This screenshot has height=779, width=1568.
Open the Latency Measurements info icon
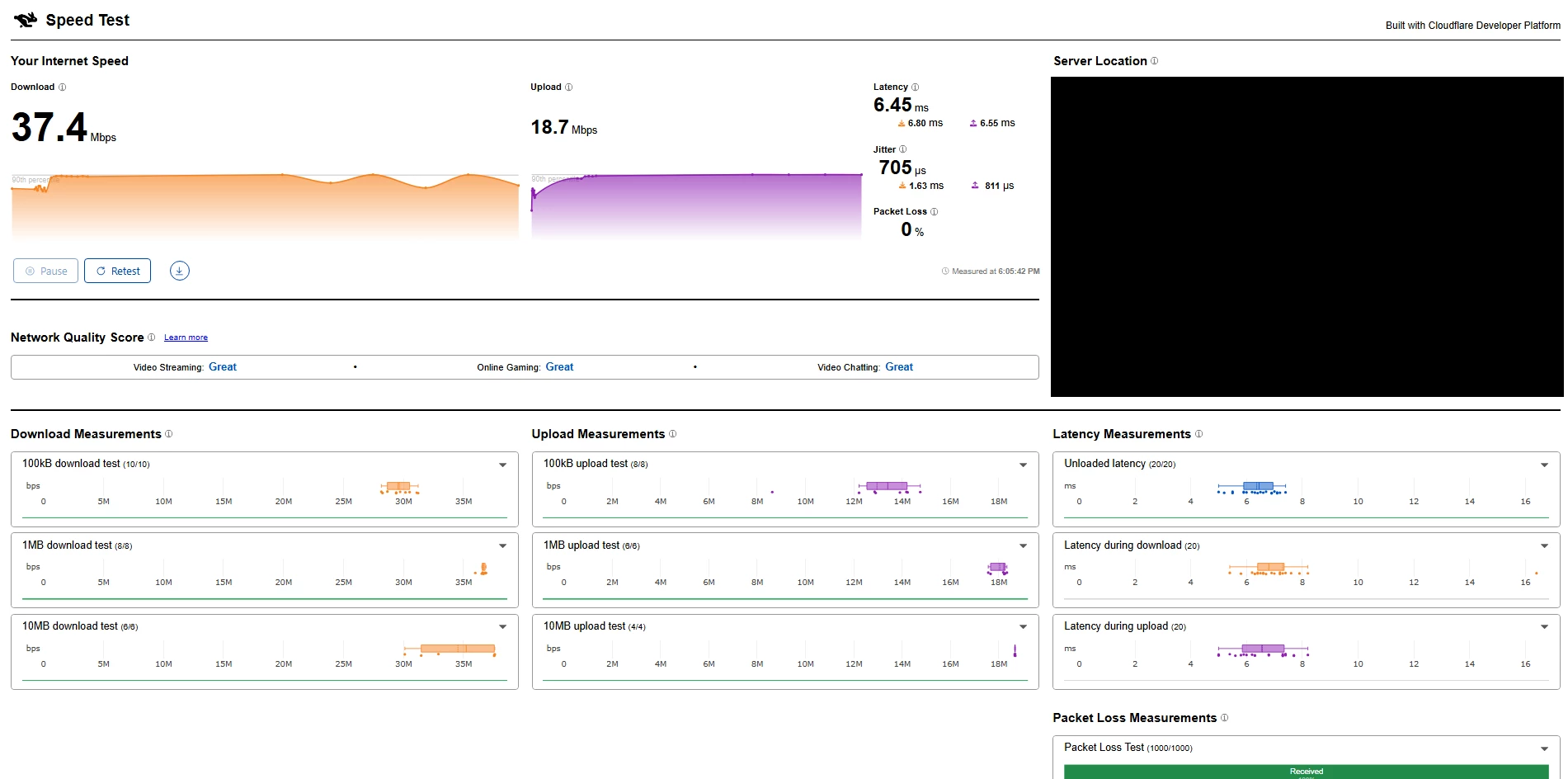coord(1198,434)
